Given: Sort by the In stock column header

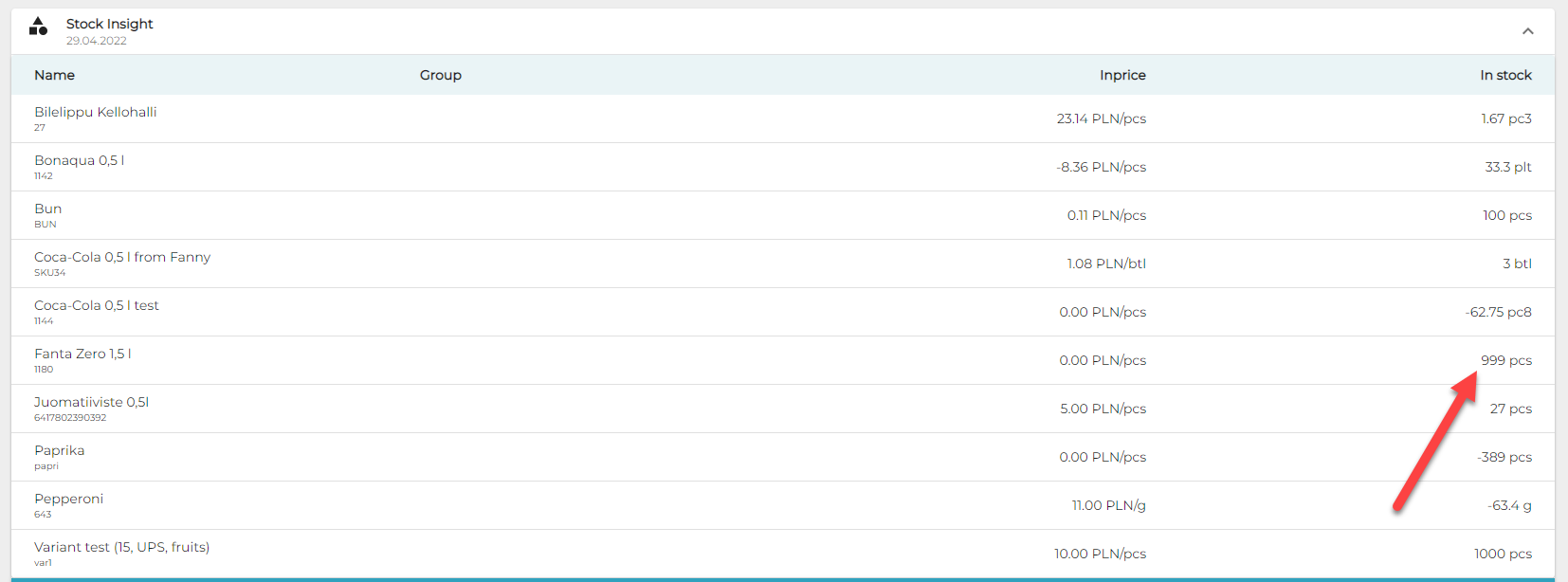Looking at the screenshot, I should 1505,75.
